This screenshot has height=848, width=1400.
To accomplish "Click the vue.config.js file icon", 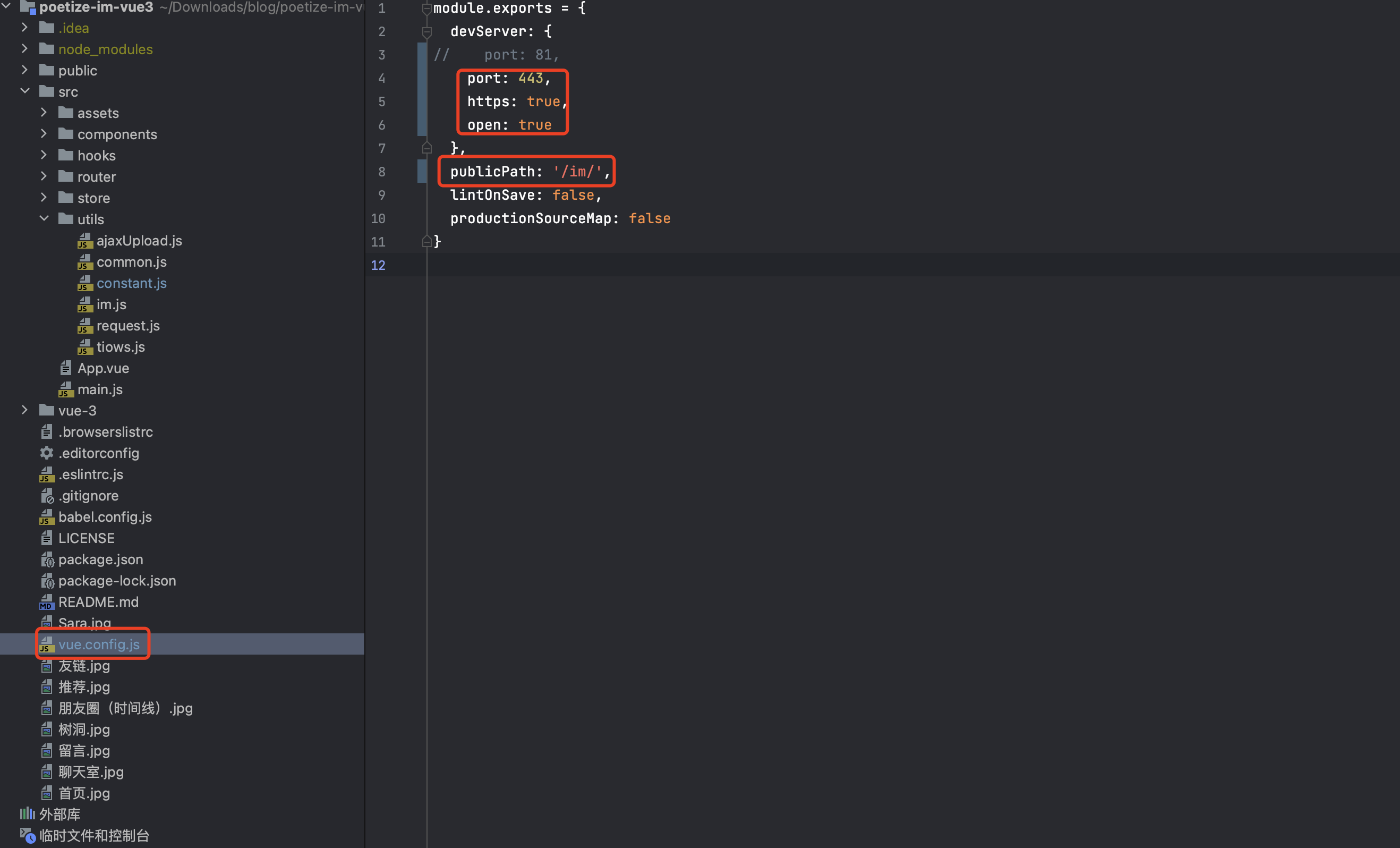I will (47, 644).
